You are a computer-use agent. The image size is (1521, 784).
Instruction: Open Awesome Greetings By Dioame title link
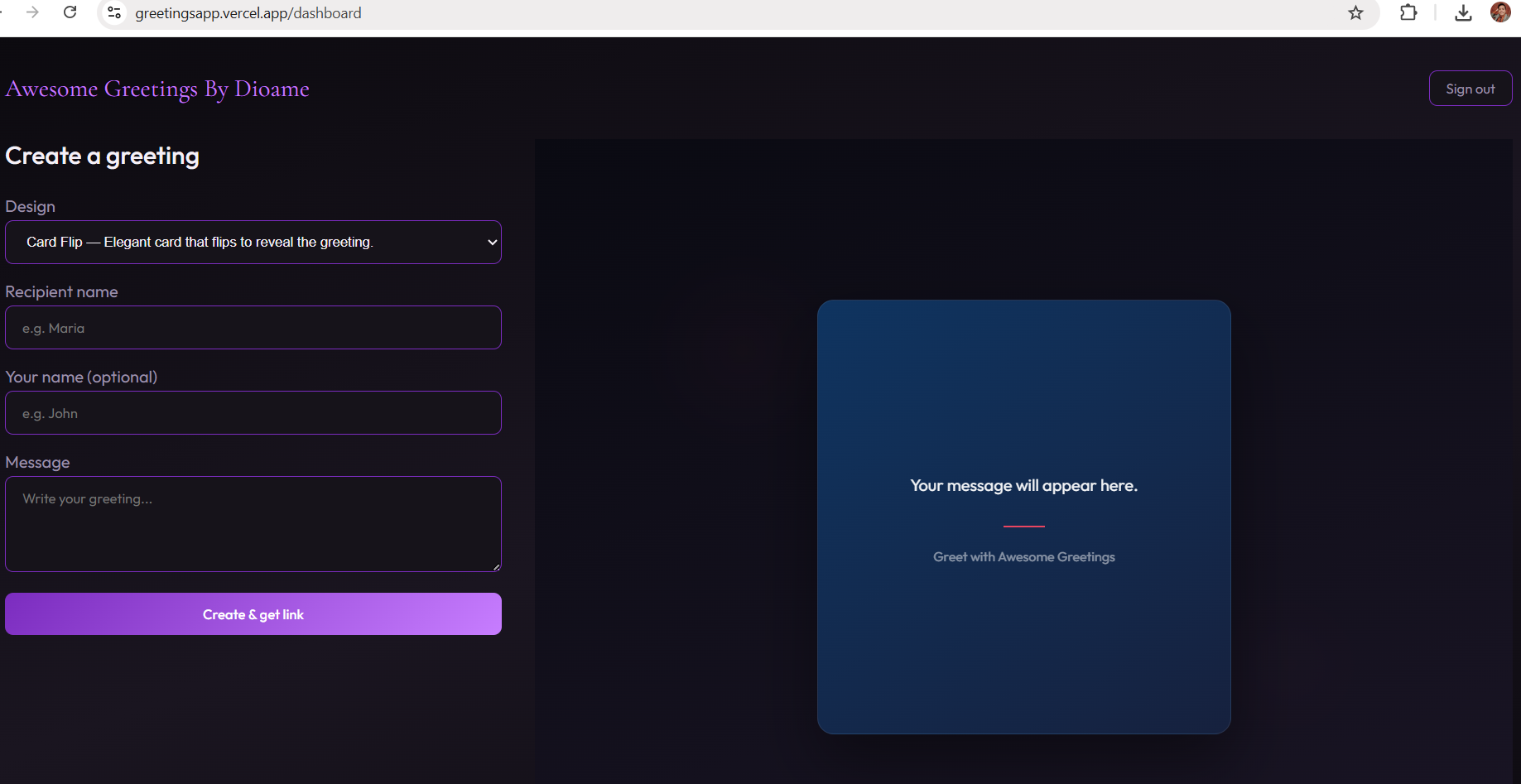click(157, 89)
